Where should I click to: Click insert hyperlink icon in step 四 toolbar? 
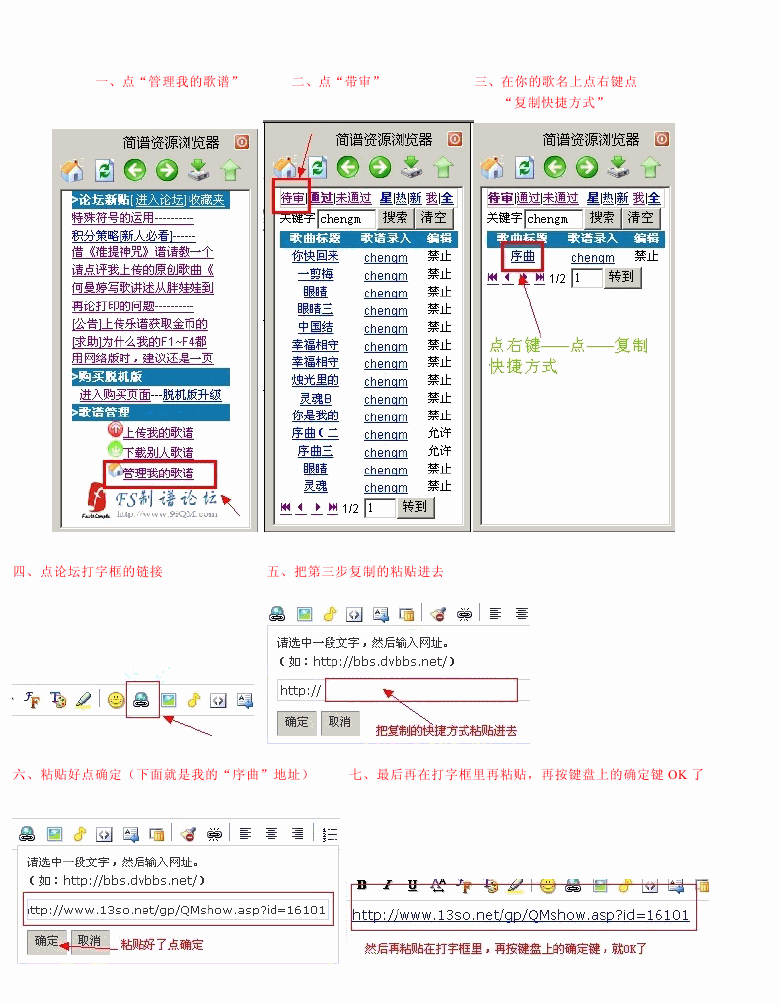click(x=141, y=700)
